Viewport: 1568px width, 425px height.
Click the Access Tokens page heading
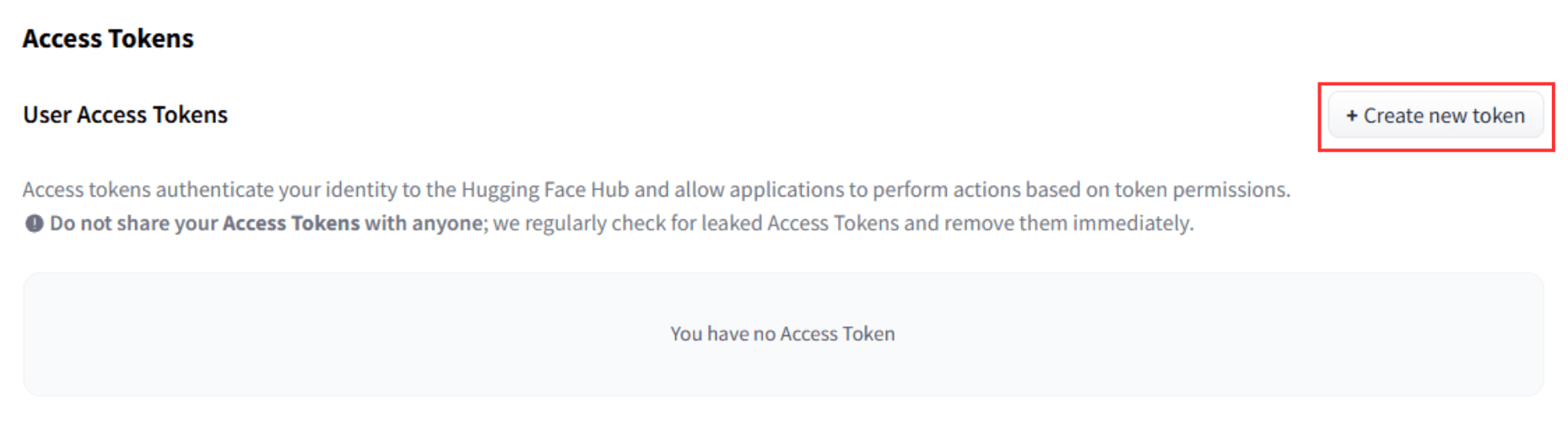point(108,39)
